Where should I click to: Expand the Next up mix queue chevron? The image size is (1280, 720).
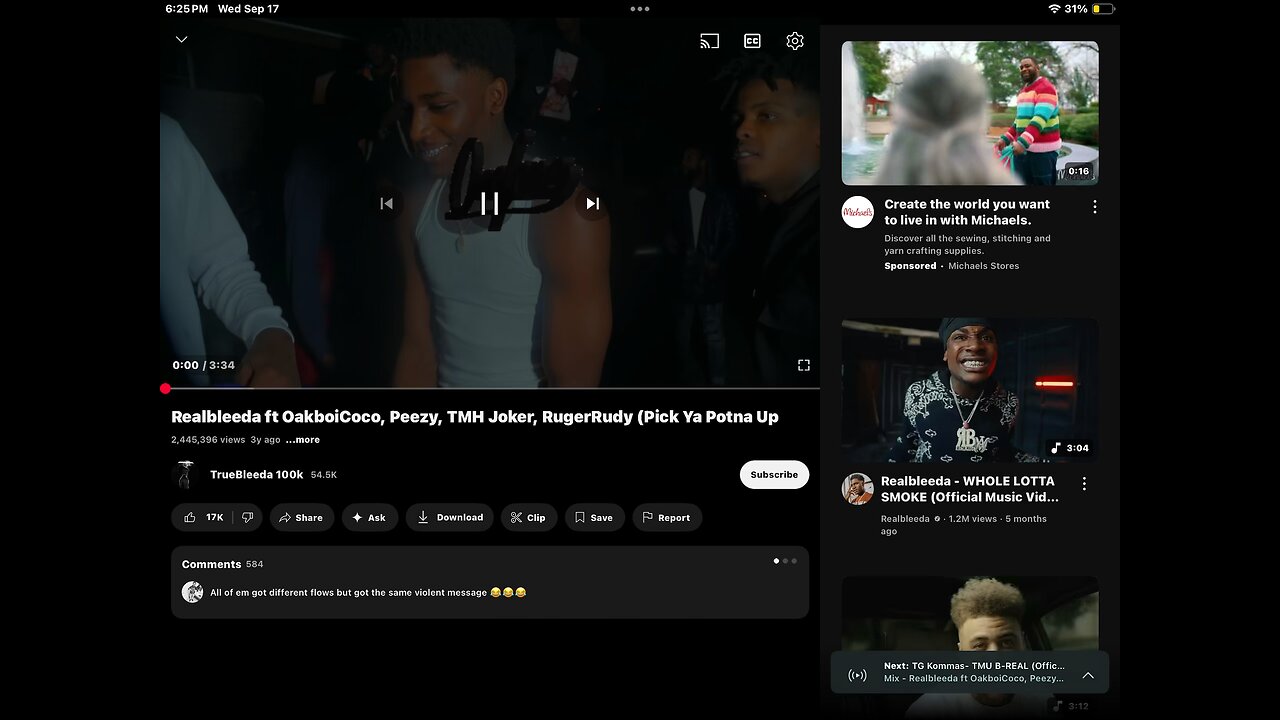pyautogui.click(x=1088, y=675)
